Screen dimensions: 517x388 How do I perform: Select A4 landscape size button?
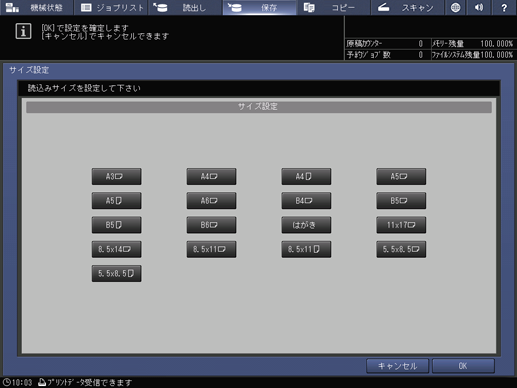point(211,176)
